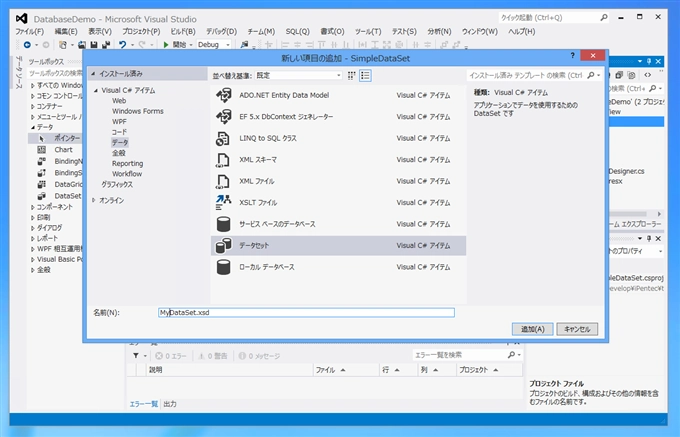Expand コンテナー group in toolbox
Viewport: 680px width, 437px height.
tap(33, 107)
